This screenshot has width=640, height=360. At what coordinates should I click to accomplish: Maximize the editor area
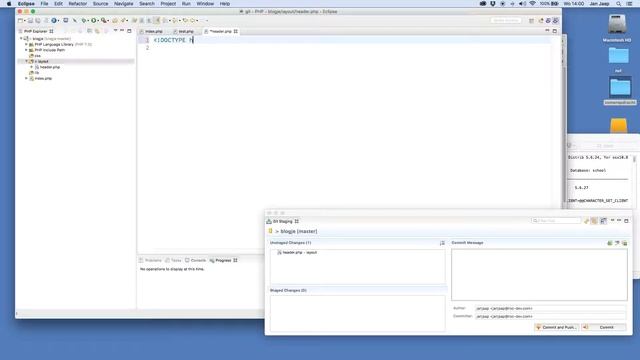coord(555,31)
